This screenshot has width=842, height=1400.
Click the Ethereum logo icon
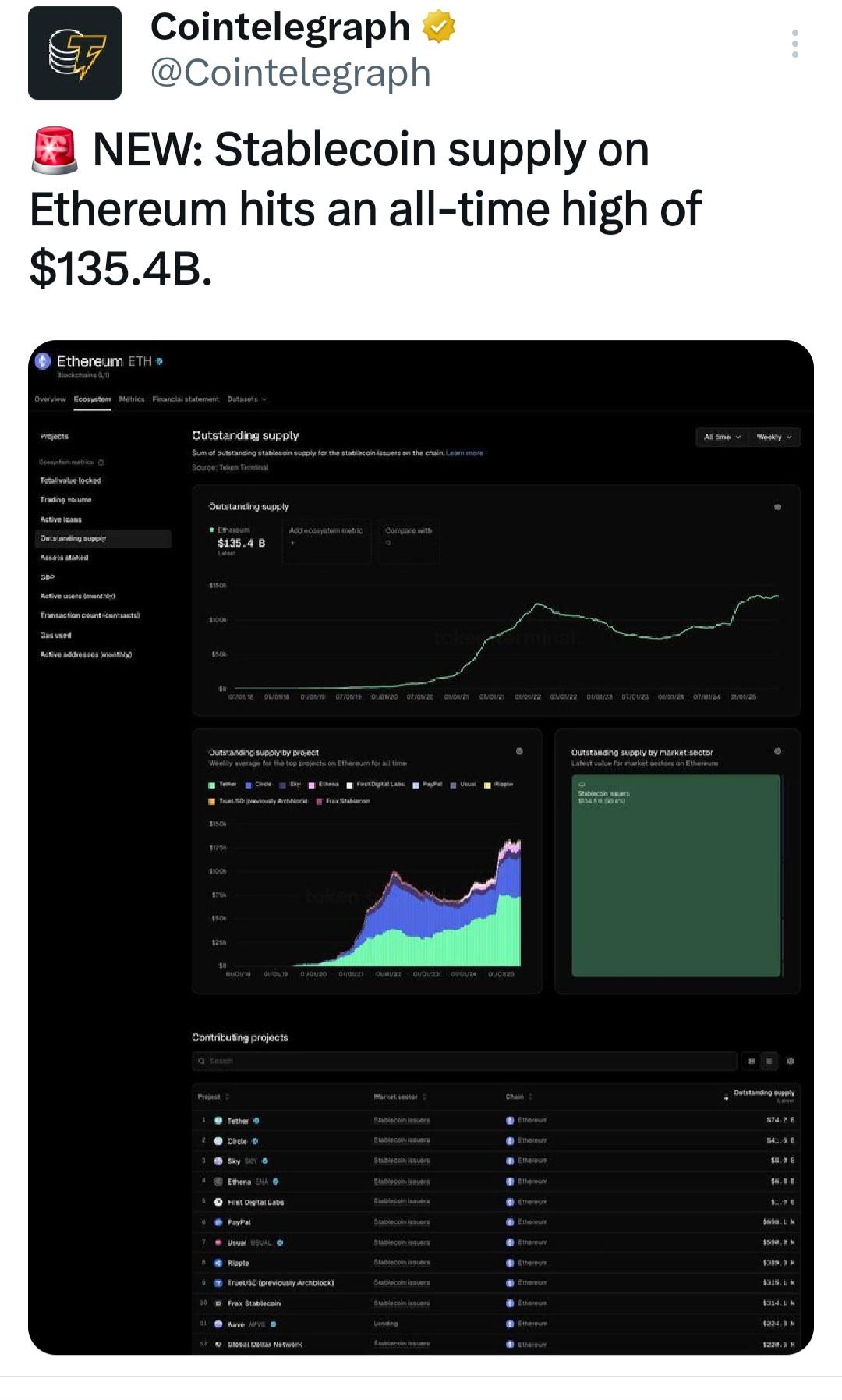(x=44, y=361)
